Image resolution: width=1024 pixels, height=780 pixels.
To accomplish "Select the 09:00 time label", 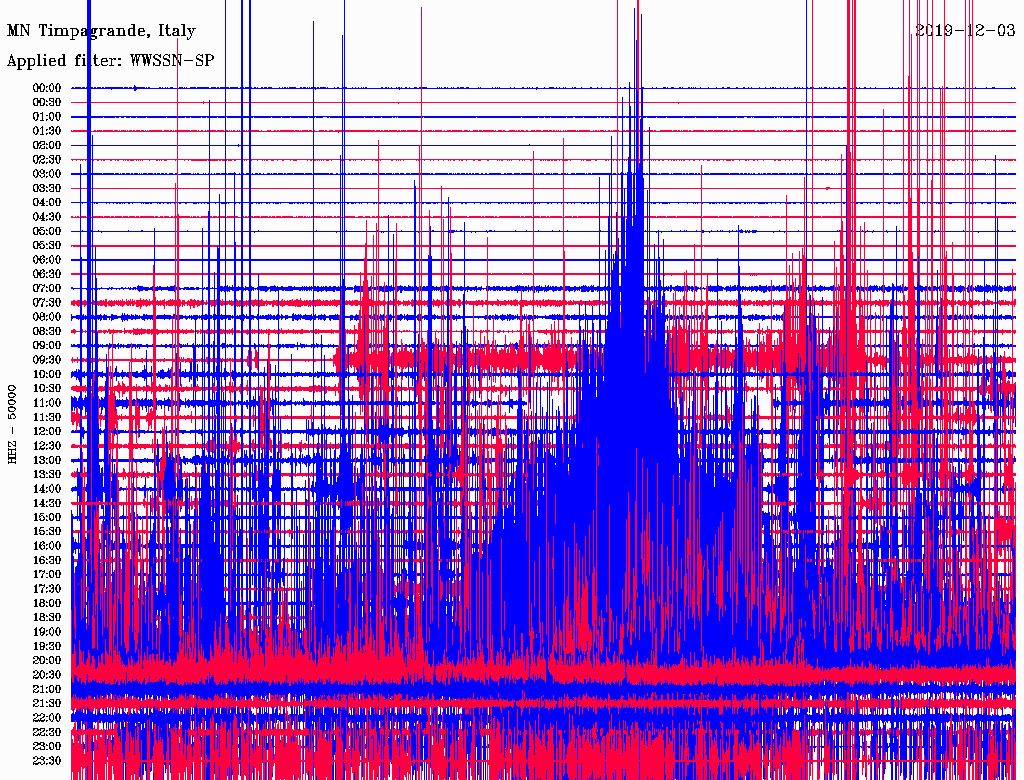I will [47, 346].
